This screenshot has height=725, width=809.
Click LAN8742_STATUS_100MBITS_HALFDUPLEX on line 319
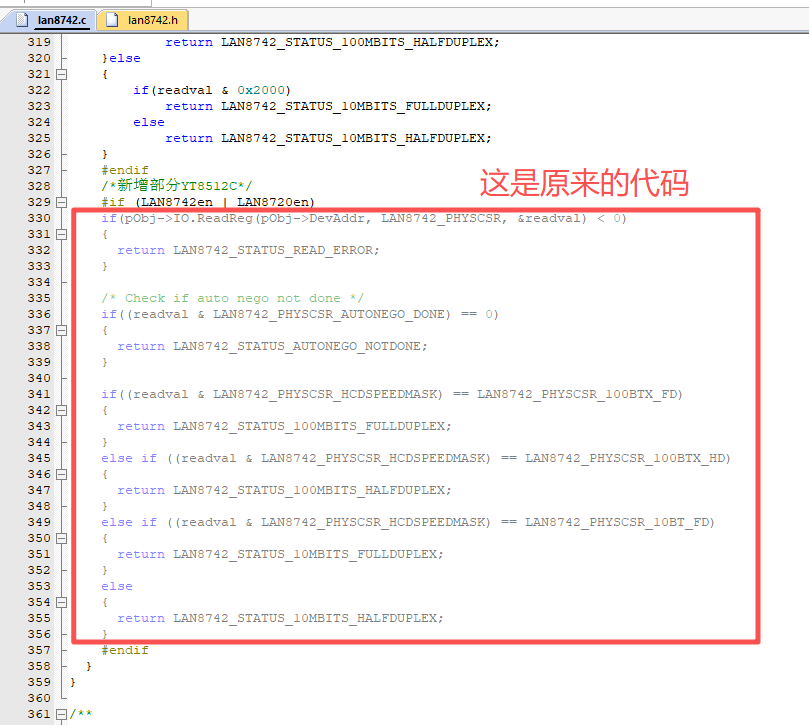tap(357, 42)
